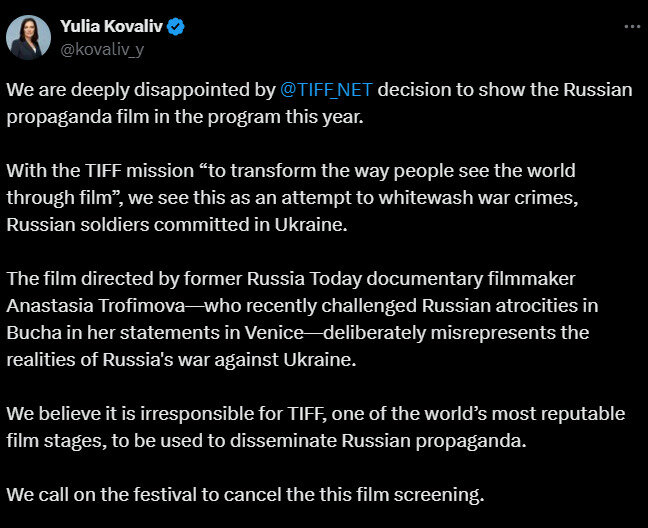Select "Russian soldiers committed in Ukraine" line
648x528 pixels.
point(177,225)
